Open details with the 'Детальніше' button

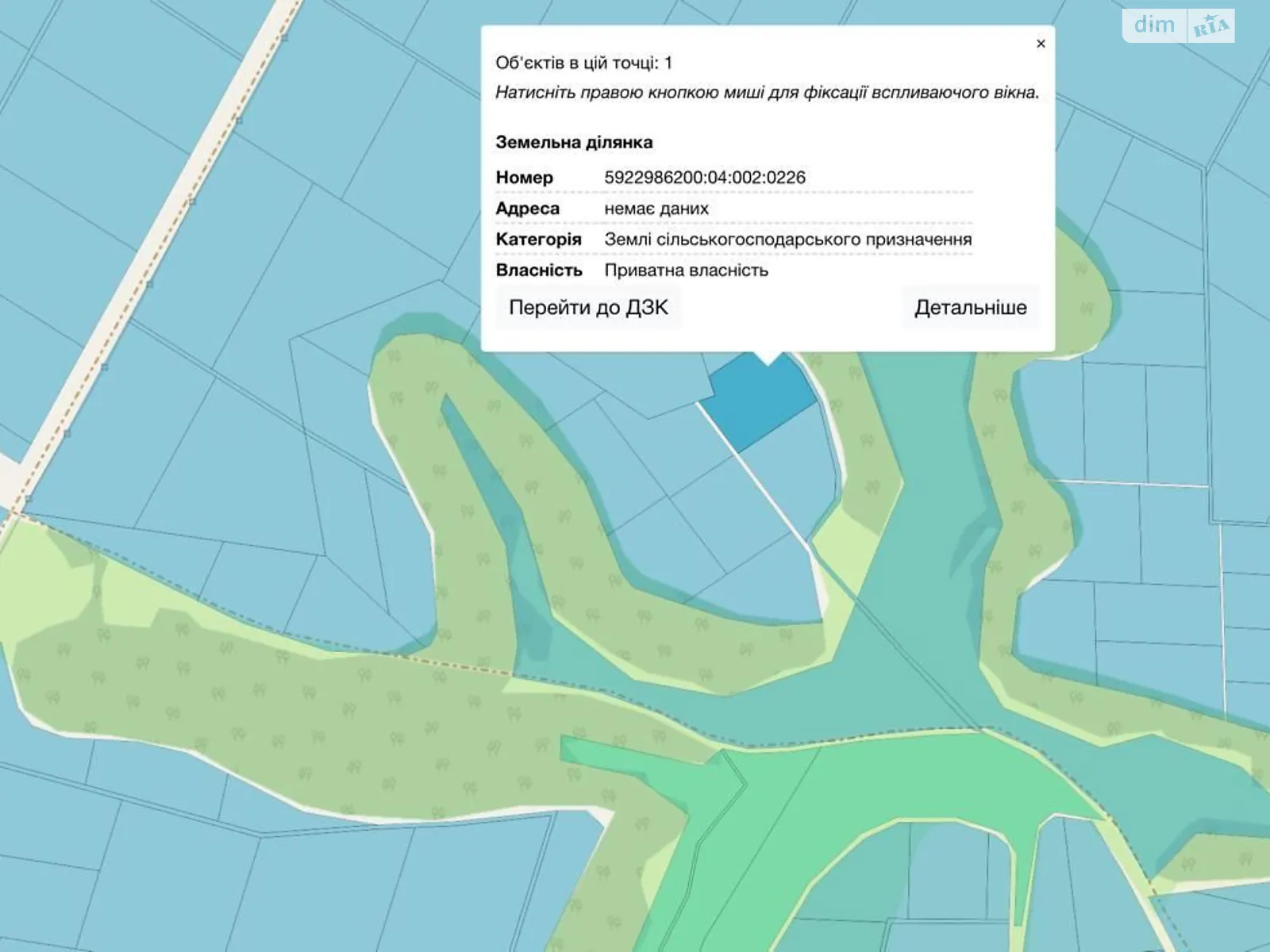tap(970, 308)
